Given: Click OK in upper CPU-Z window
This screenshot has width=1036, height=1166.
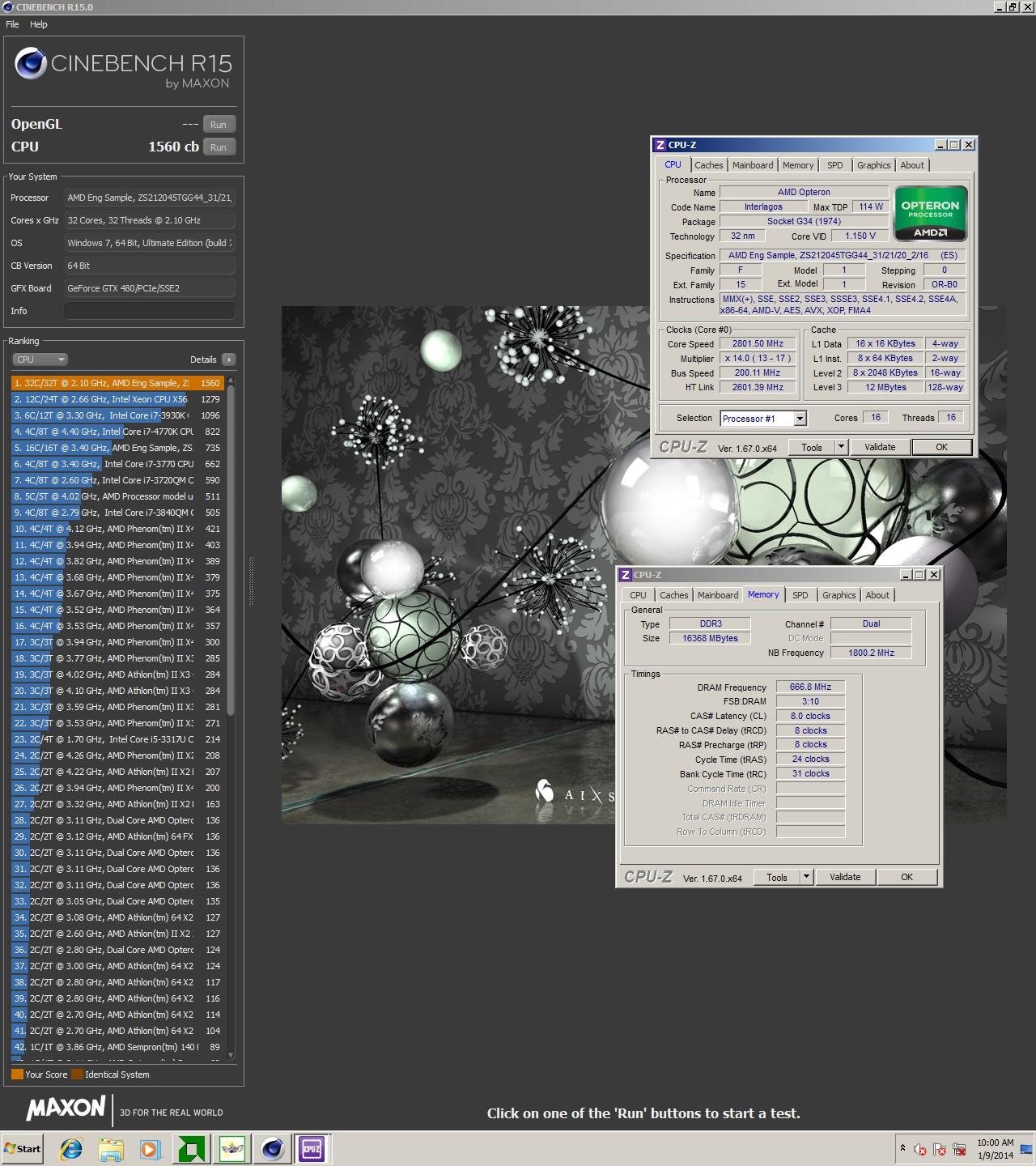Looking at the screenshot, I should [942, 447].
